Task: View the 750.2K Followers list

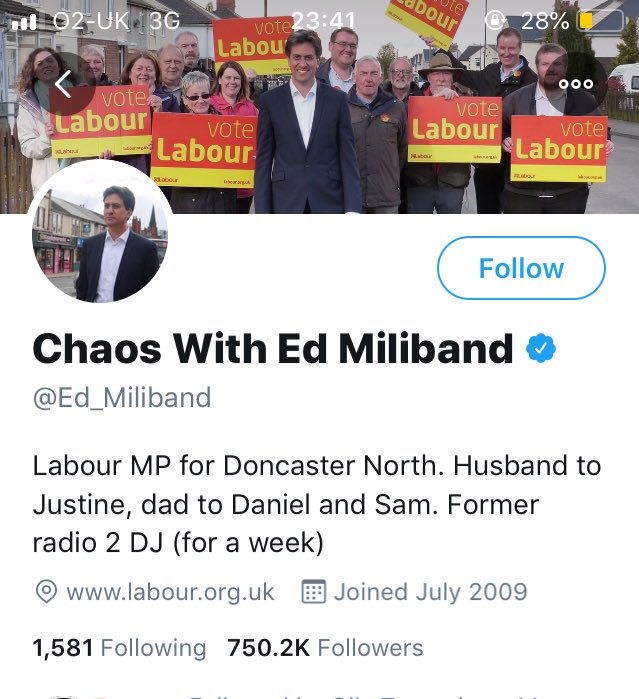Action: [325, 648]
